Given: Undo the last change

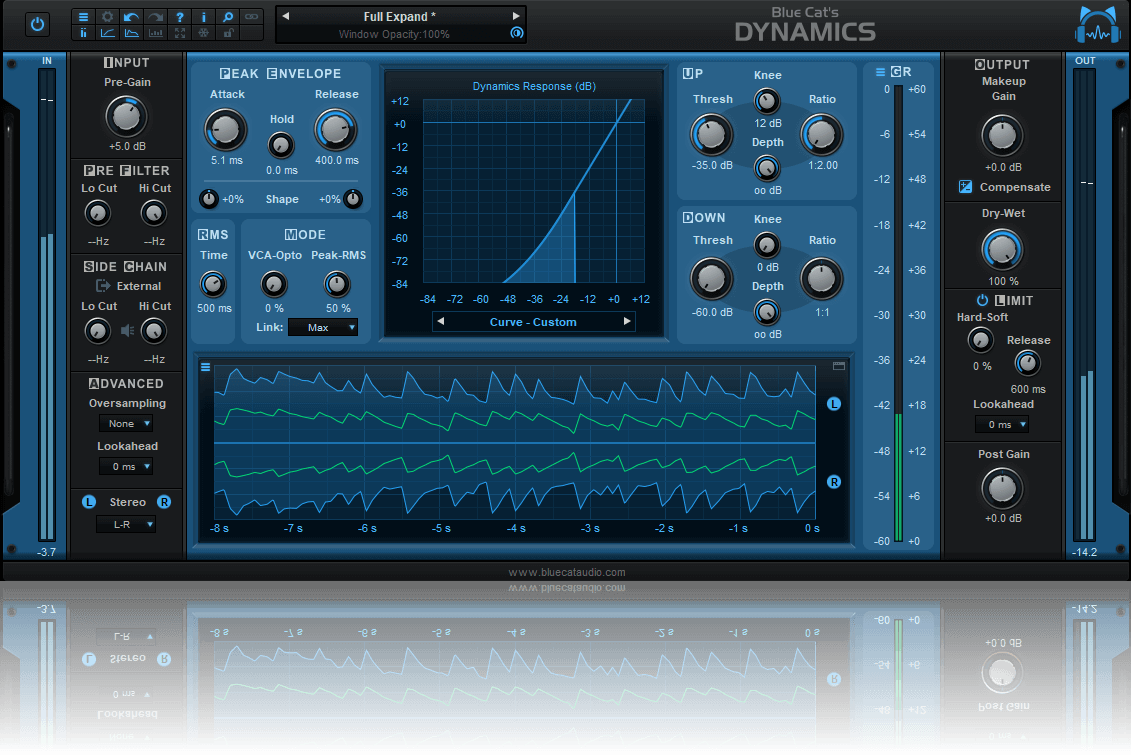Looking at the screenshot, I should click(x=130, y=16).
